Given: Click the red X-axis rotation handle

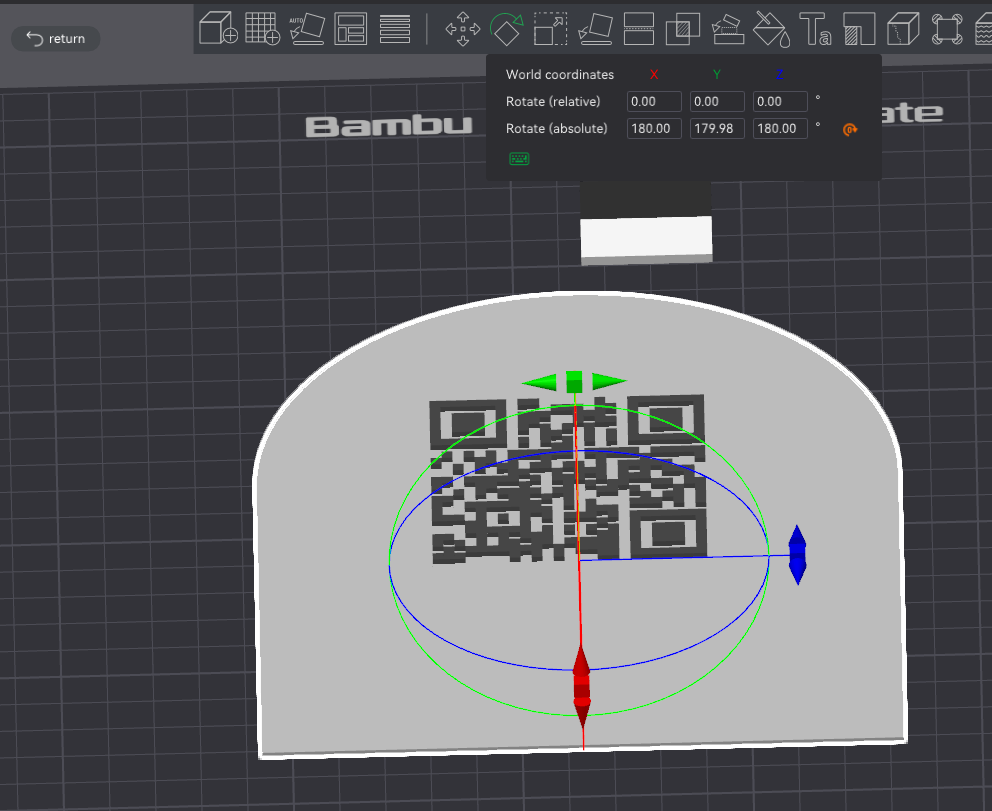Looking at the screenshot, I should [581, 685].
